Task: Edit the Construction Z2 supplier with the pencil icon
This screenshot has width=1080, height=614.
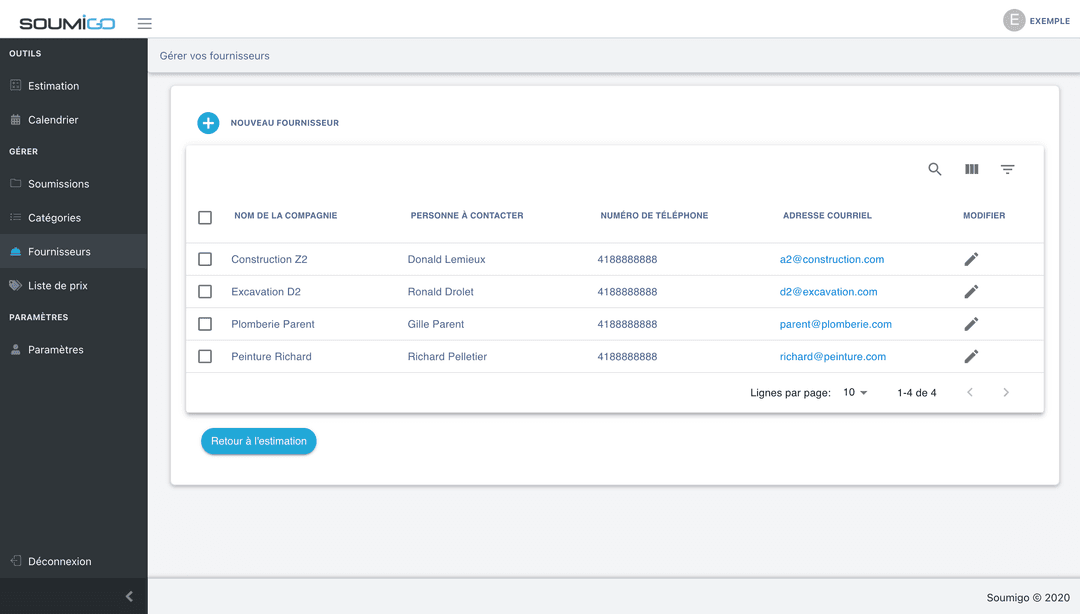Action: [970, 259]
